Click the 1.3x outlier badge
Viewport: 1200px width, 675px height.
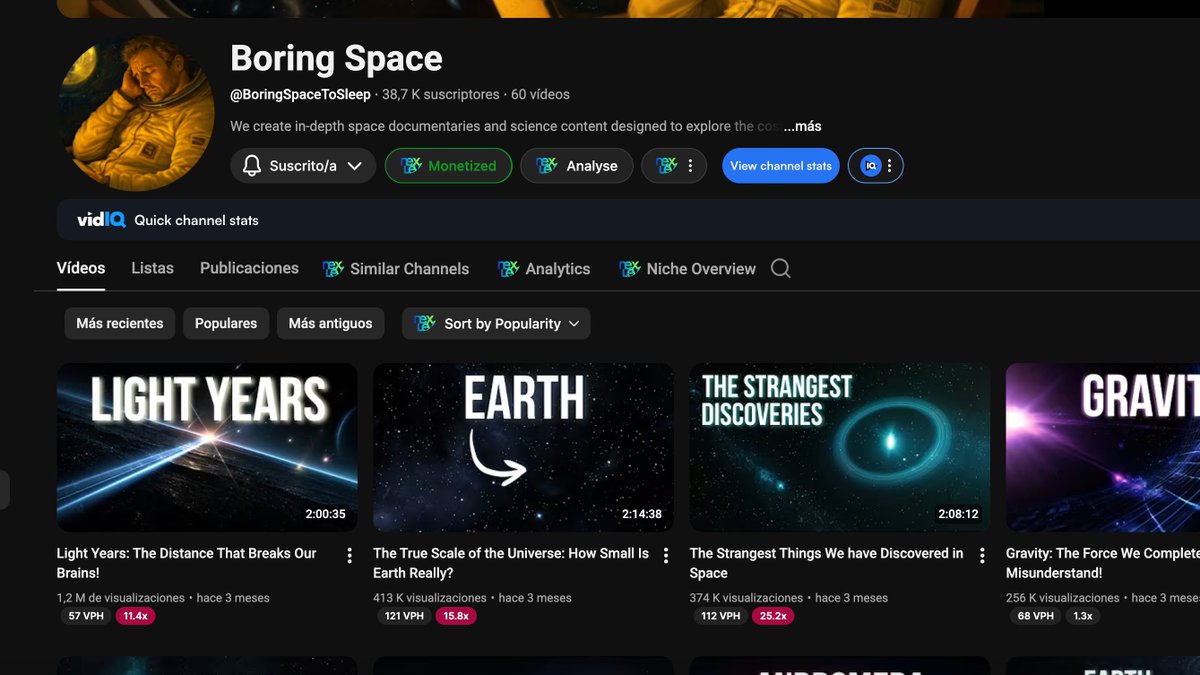pyautogui.click(x=1083, y=616)
